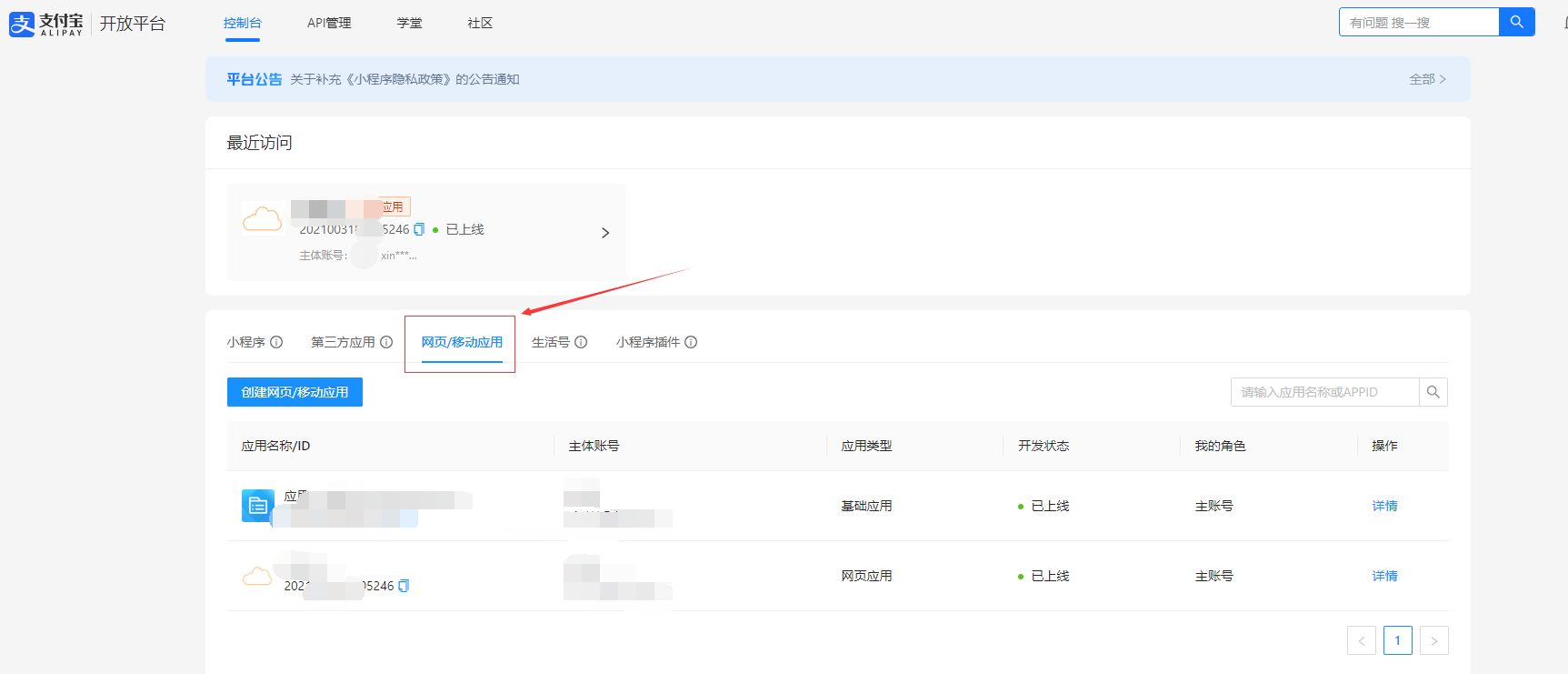Click 创建网页/移动应用 button
Screen dimensions: 1568x674
[295, 392]
